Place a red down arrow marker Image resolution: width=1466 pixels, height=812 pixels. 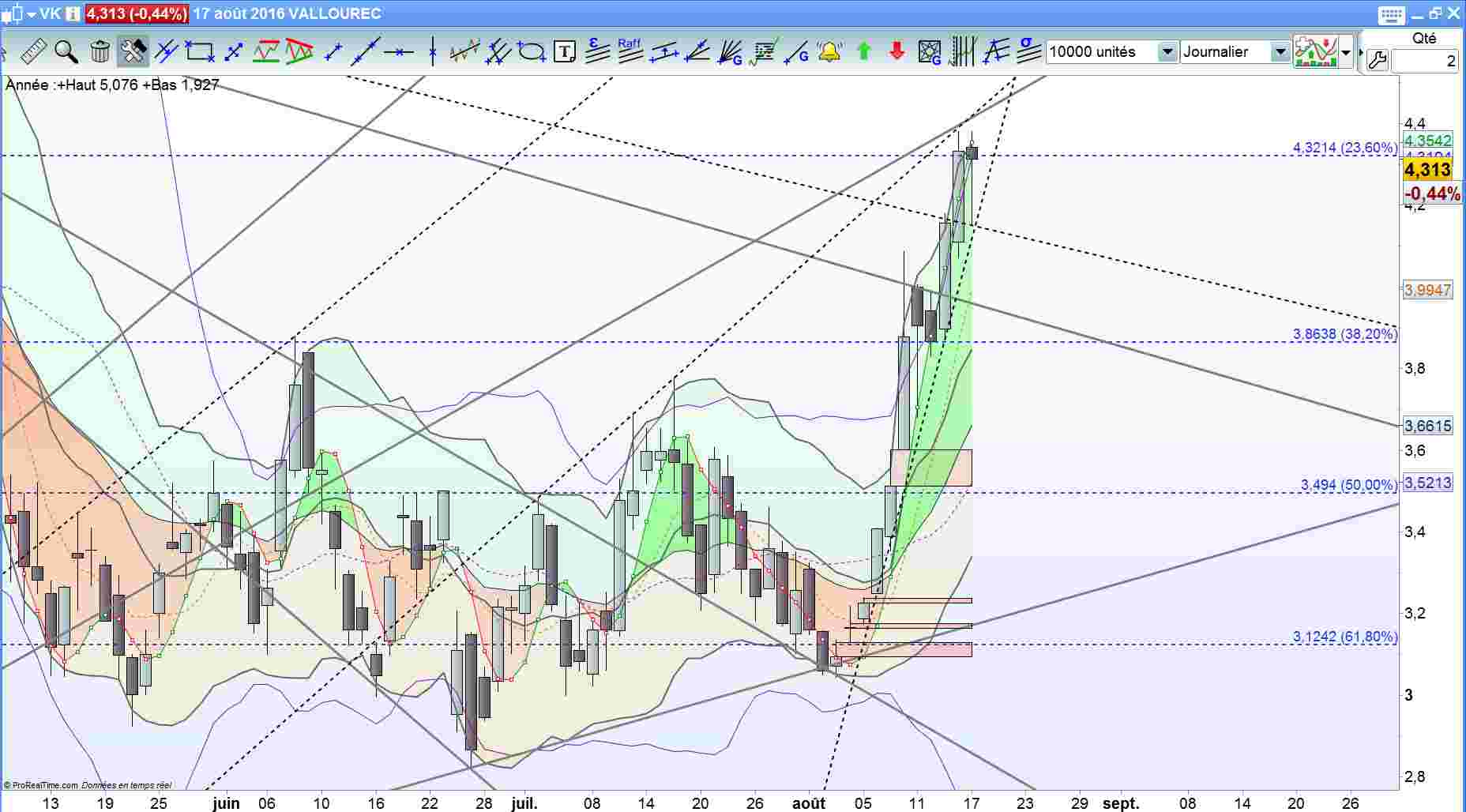[x=897, y=52]
